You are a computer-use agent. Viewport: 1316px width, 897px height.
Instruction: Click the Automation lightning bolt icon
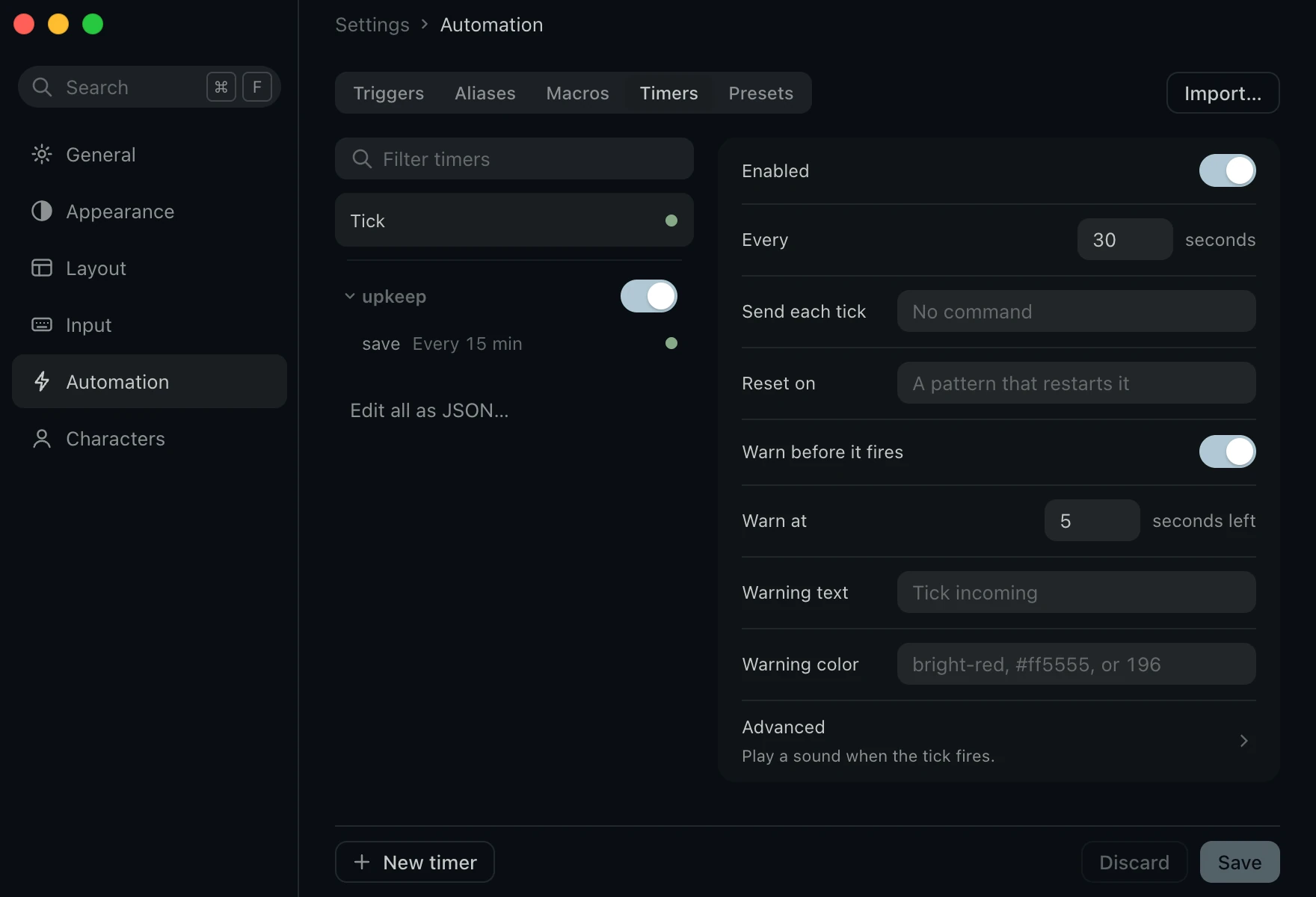coord(42,382)
